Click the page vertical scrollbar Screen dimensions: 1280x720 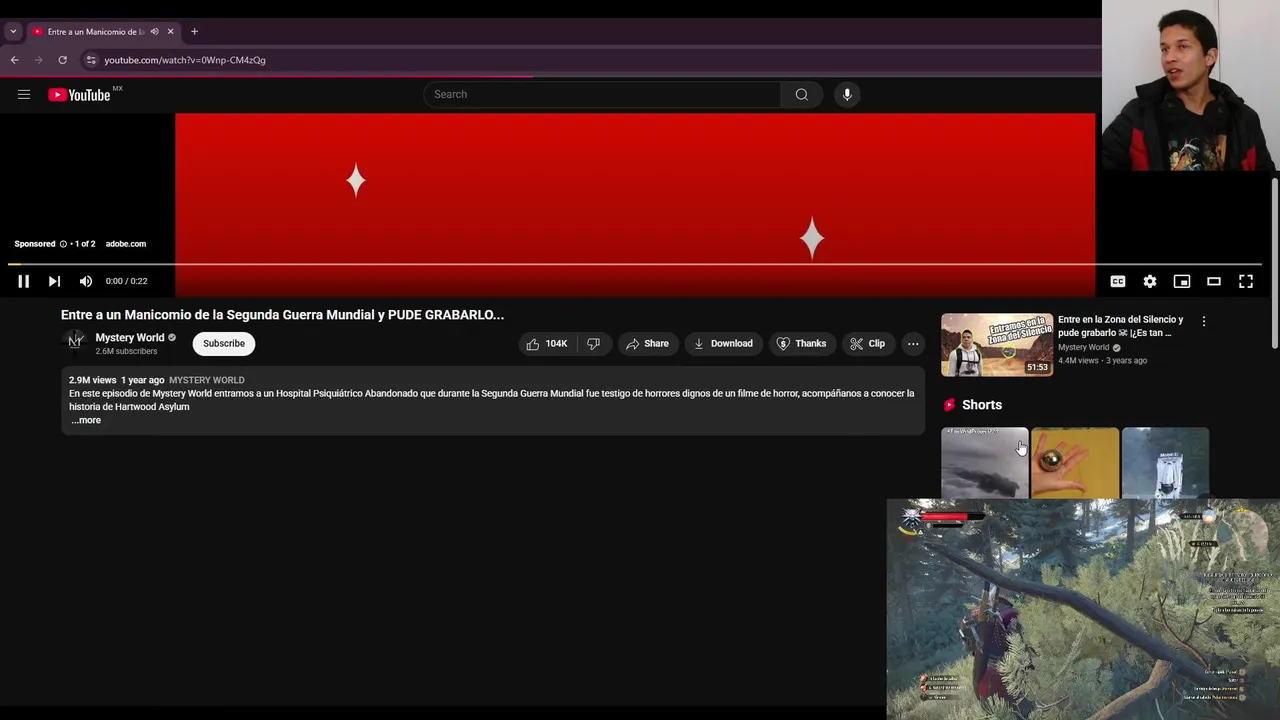coord(1275,265)
